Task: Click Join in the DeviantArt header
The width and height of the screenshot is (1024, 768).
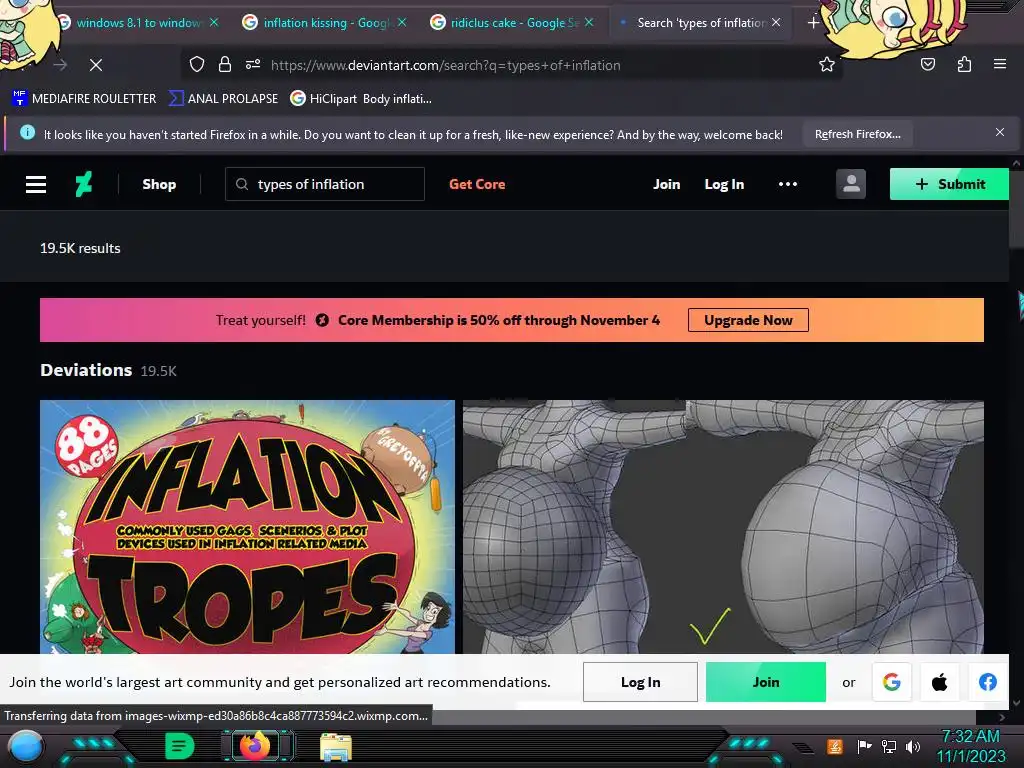Action: pyautogui.click(x=666, y=185)
